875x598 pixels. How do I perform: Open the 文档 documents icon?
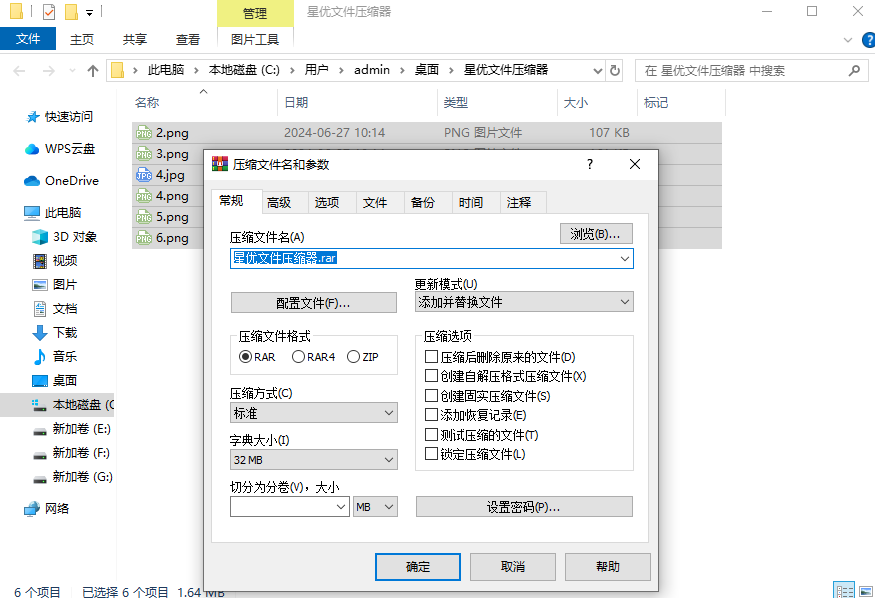tap(40, 309)
